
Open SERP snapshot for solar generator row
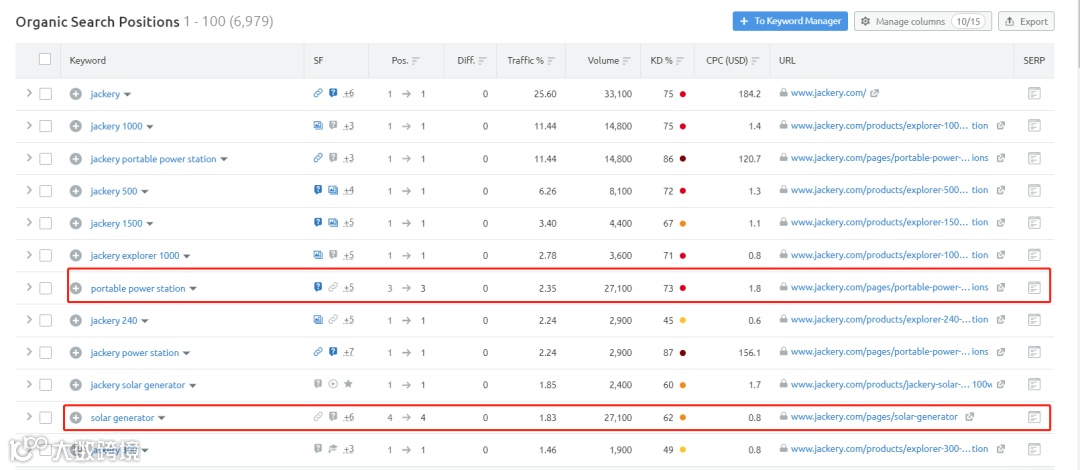[x=1033, y=417]
